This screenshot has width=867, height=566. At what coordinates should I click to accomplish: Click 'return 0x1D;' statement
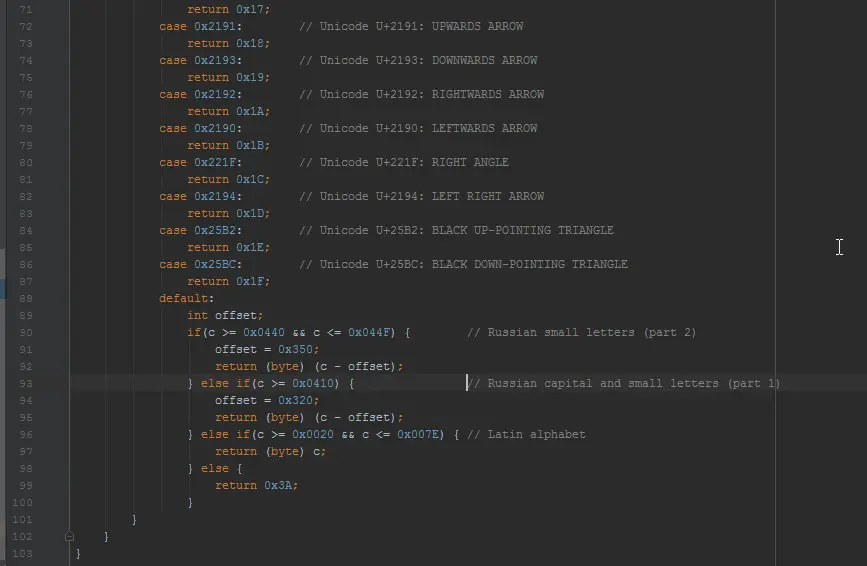(x=228, y=214)
